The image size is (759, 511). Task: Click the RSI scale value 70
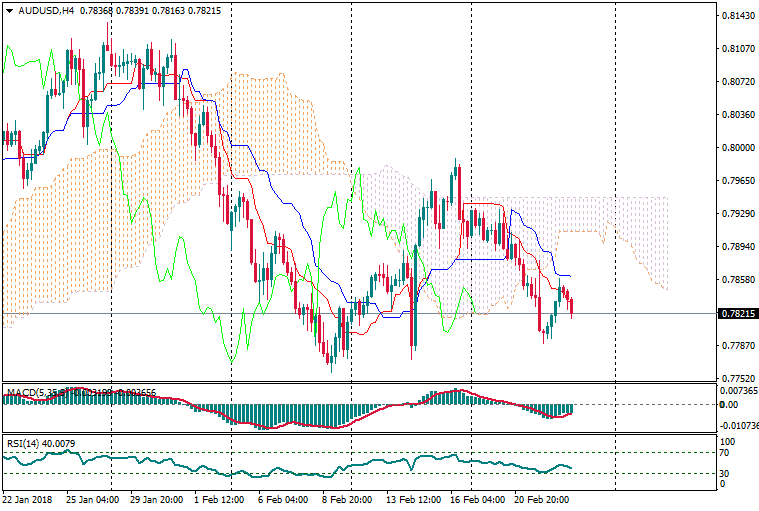point(727,453)
